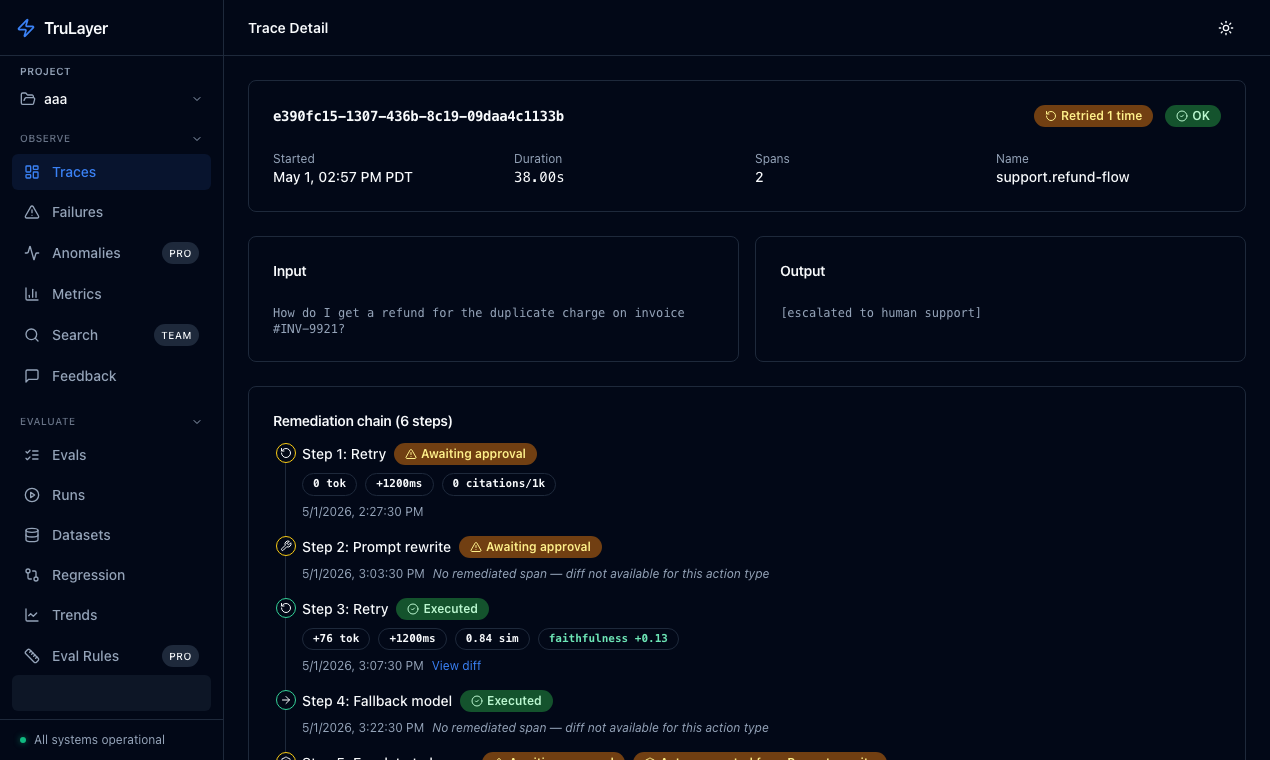The height and width of the screenshot is (760, 1270).
Task: Click the Anomalies pulse icon
Action: coord(32,253)
